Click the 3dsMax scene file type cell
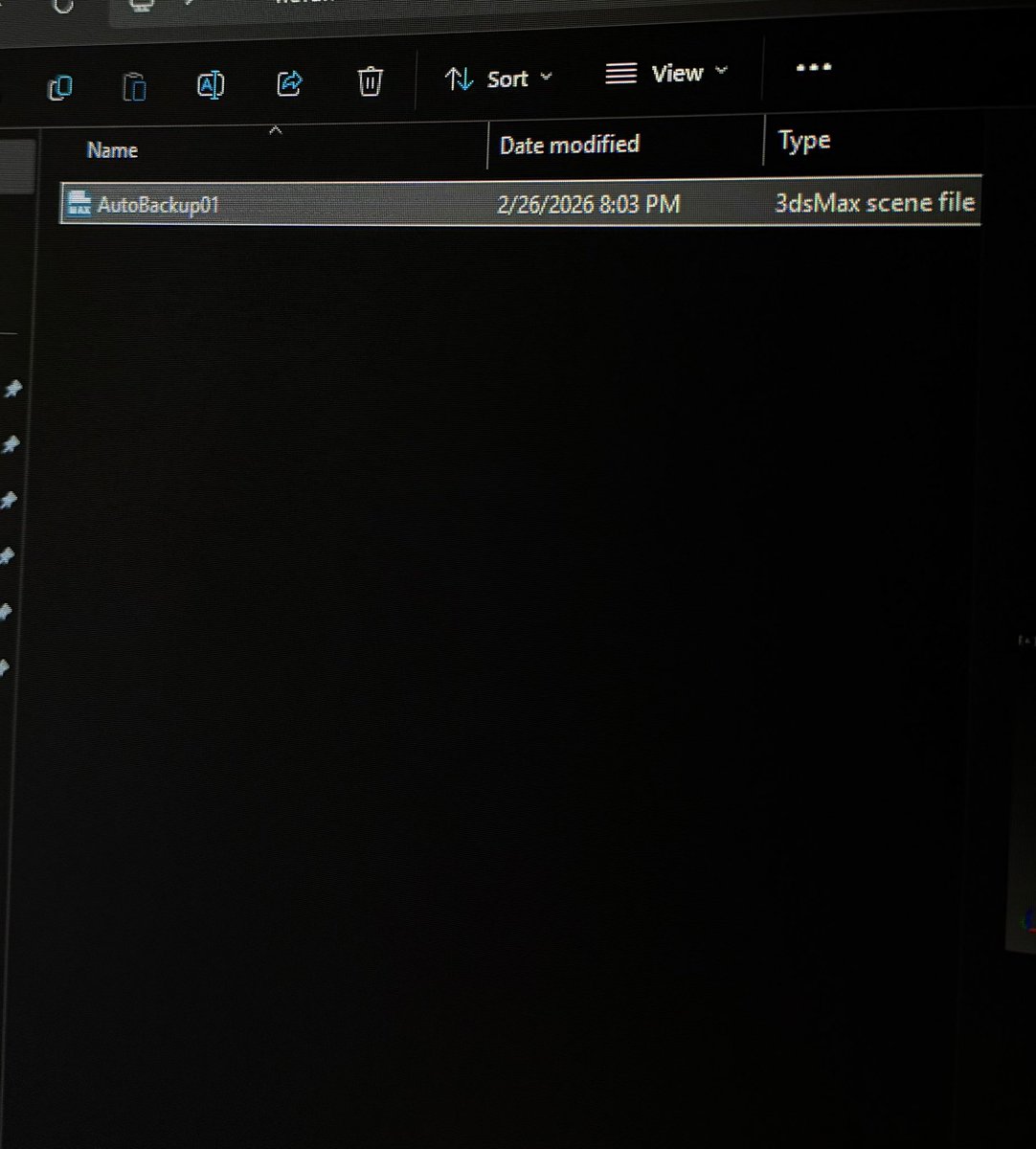This screenshot has width=1036, height=1149. click(874, 202)
